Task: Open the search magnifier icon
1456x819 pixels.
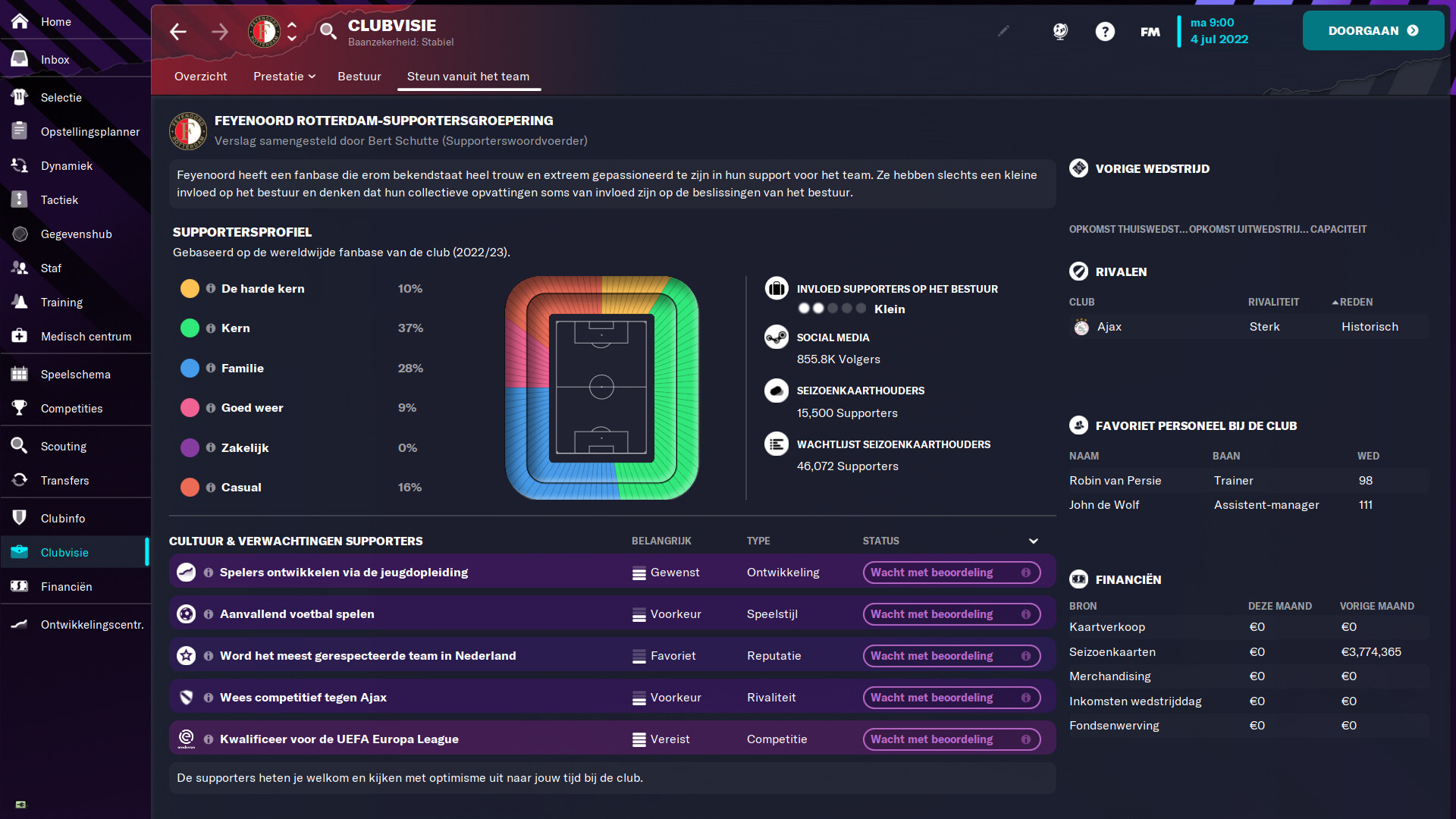Action: 328,31
